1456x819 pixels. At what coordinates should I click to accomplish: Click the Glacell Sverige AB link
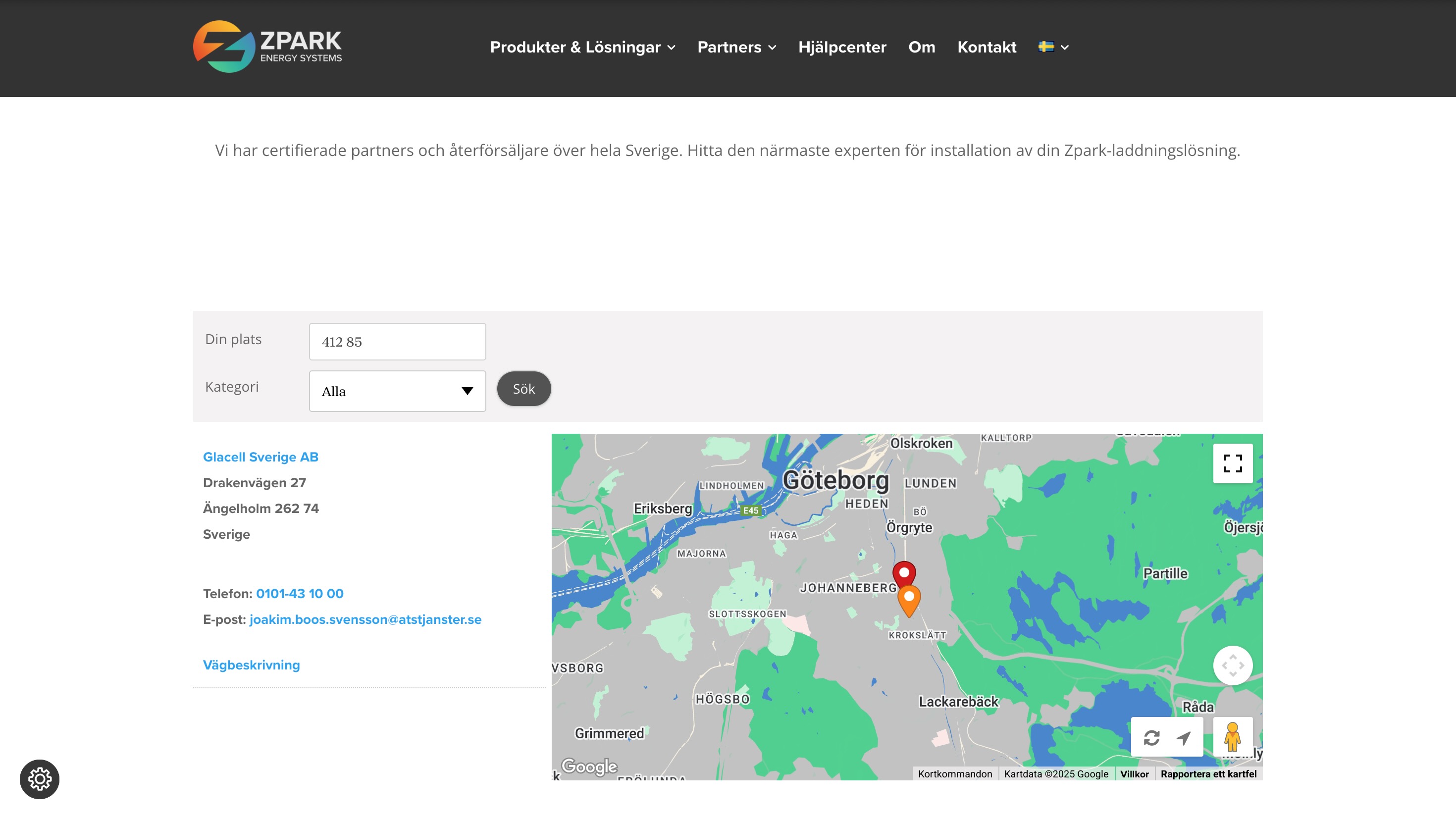pyautogui.click(x=260, y=457)
